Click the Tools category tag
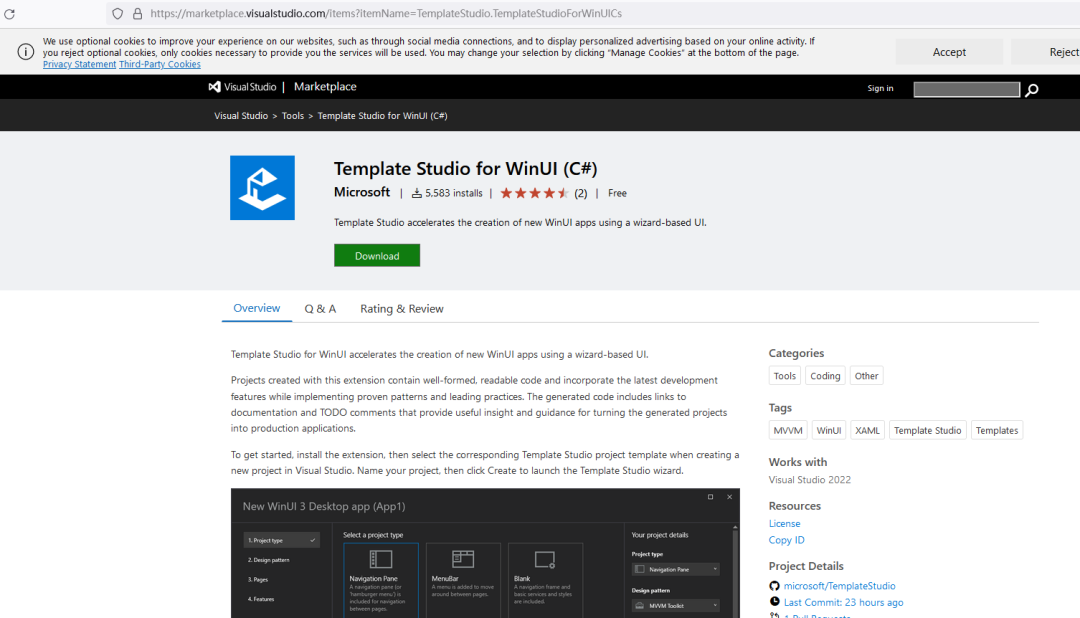 [x=785, y=375]
